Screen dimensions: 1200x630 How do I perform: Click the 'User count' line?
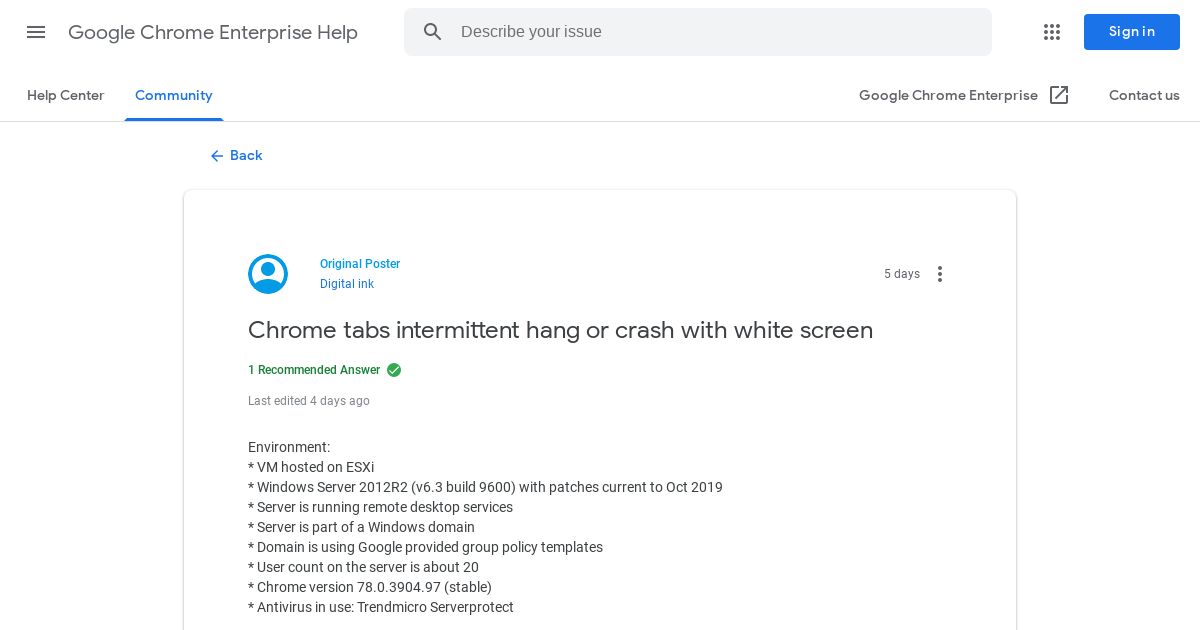[363, 567]
